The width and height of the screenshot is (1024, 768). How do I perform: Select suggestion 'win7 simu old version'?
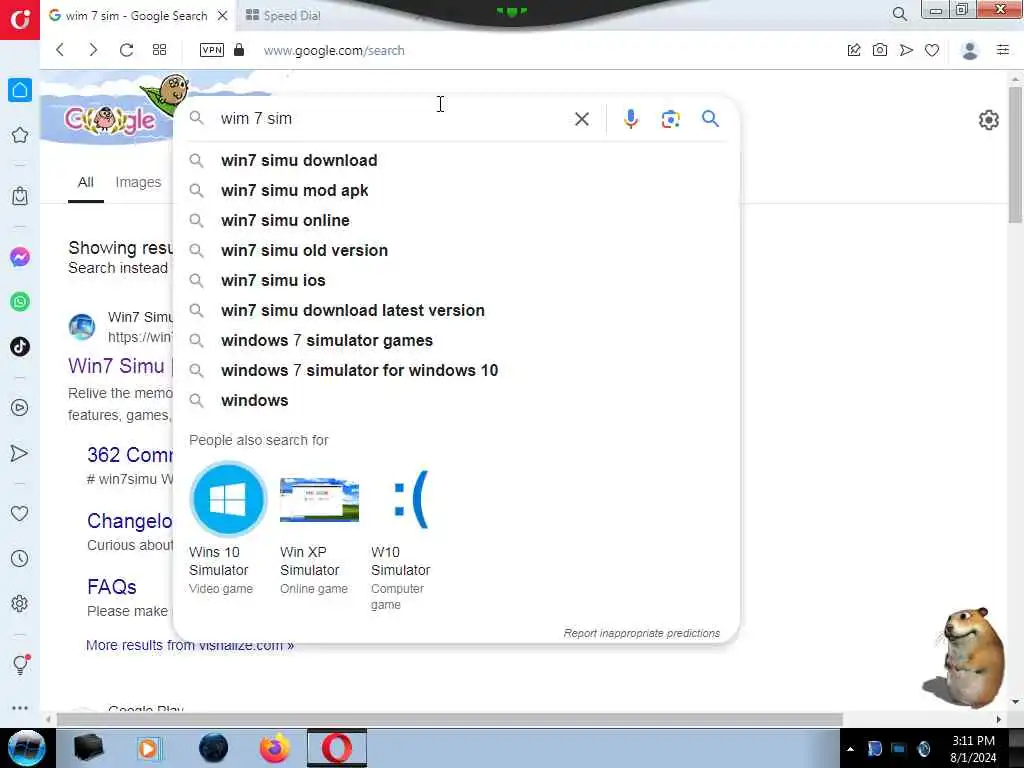(457, 251)
